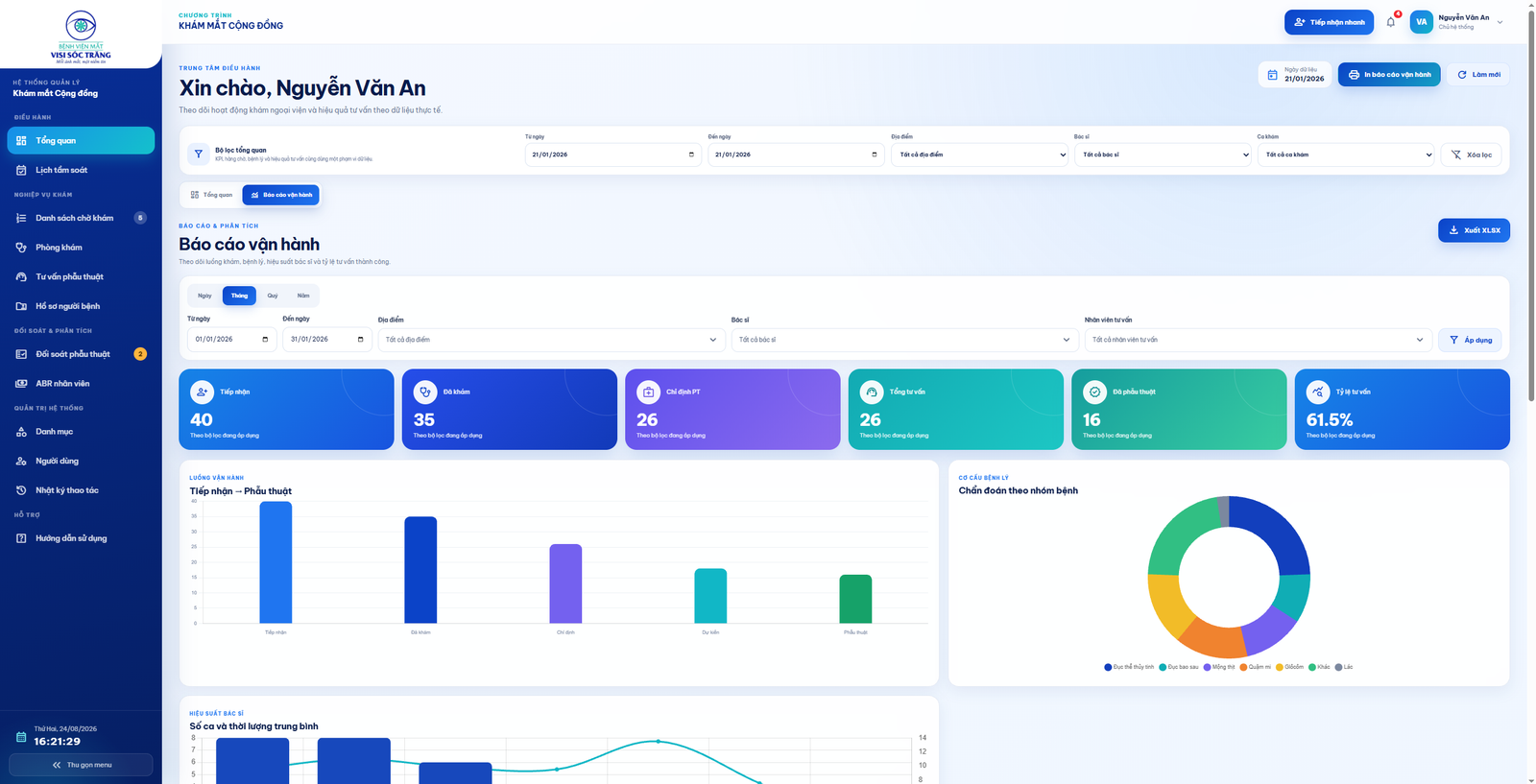Switch period to Năm
Image resolution: width=1536 pixels, height=784 pixels.
click(303, 296)
